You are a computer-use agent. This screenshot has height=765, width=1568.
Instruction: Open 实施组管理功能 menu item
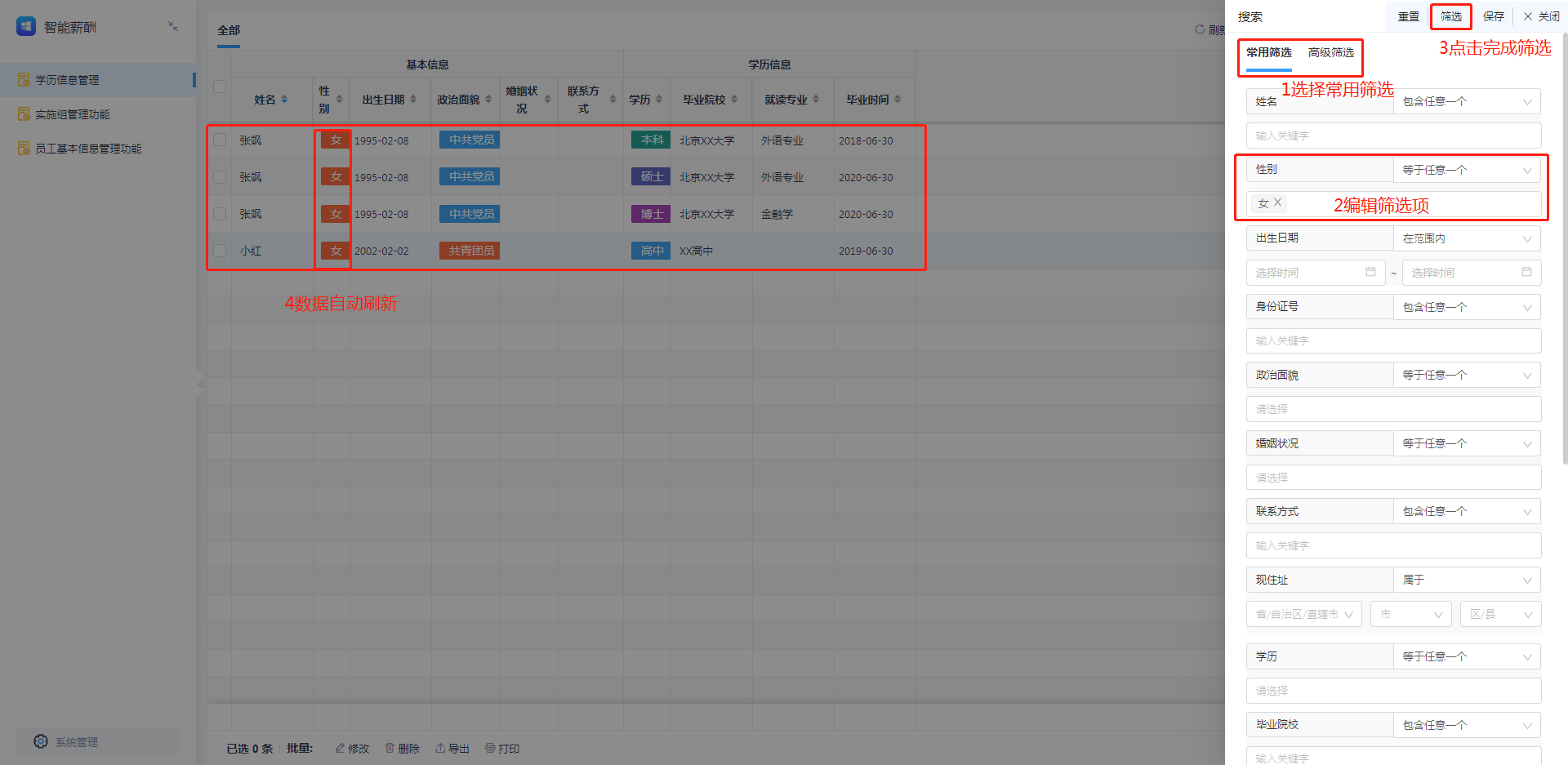98,114
